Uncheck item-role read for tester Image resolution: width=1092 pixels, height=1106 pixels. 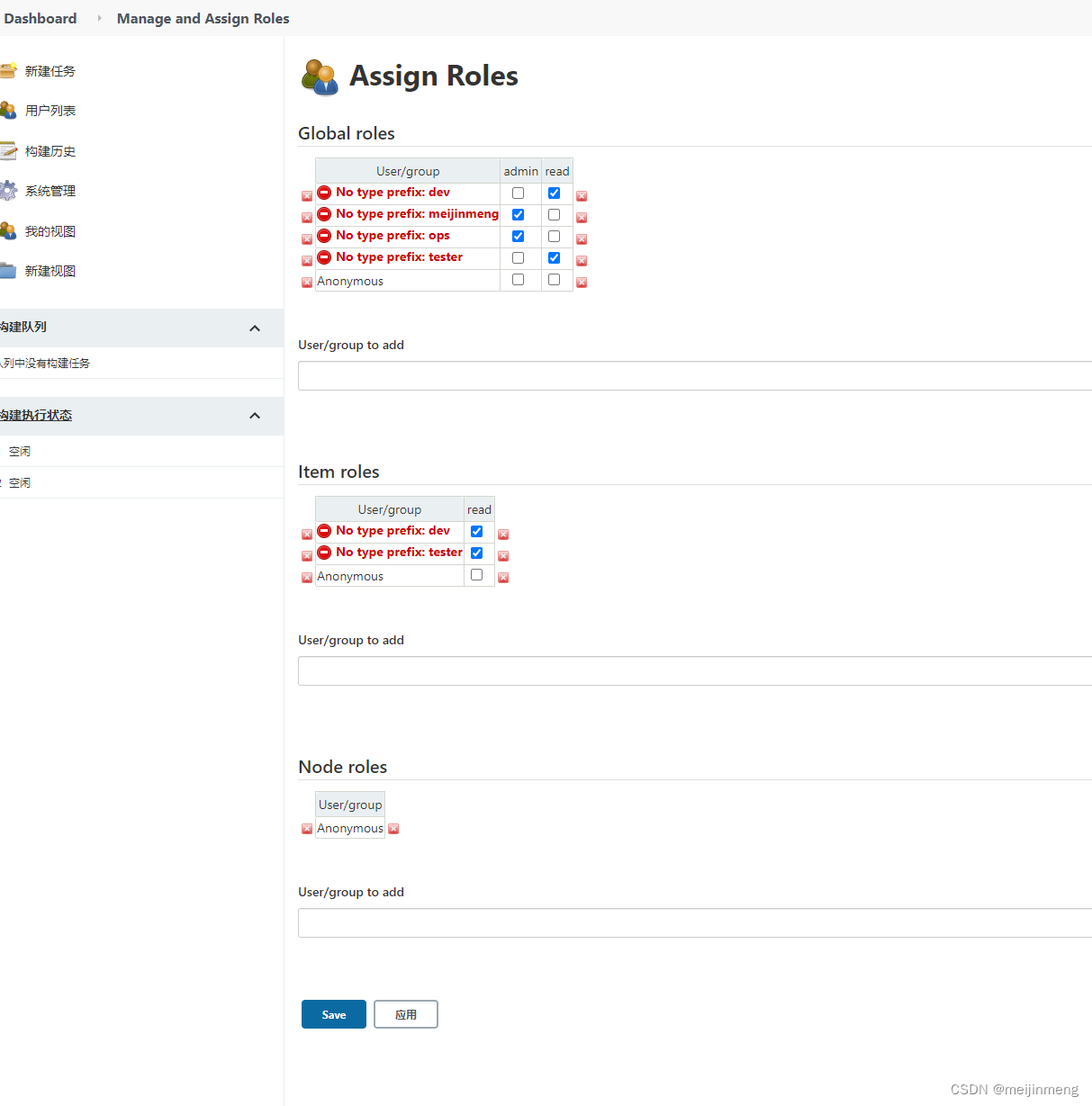[x=476, y=553]
